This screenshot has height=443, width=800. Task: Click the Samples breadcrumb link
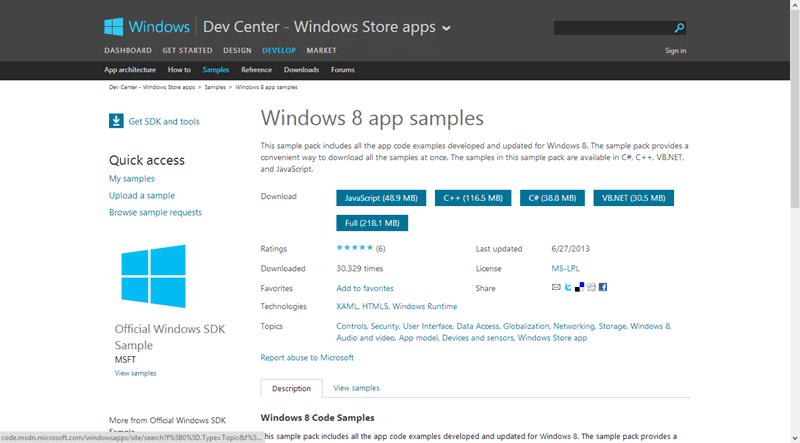(215, 87)
